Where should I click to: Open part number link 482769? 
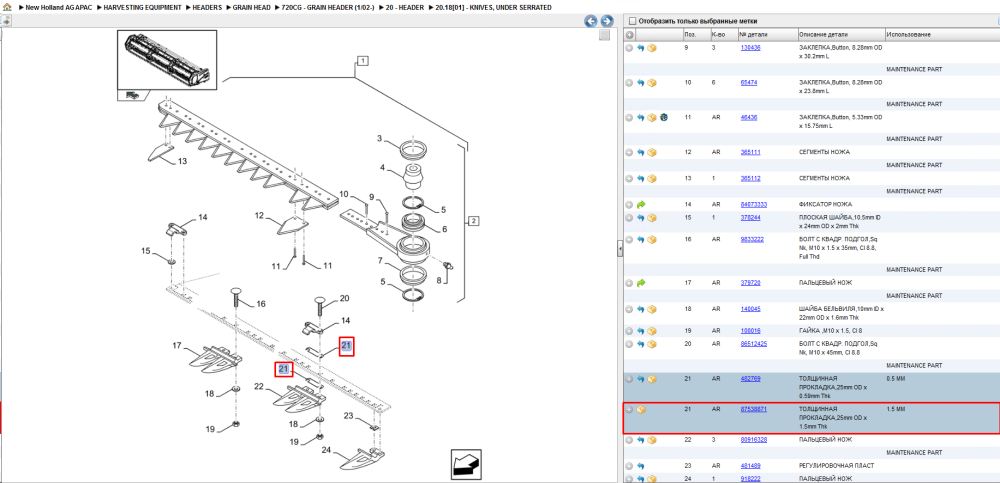pyautogui.click(x=750, y=378)
